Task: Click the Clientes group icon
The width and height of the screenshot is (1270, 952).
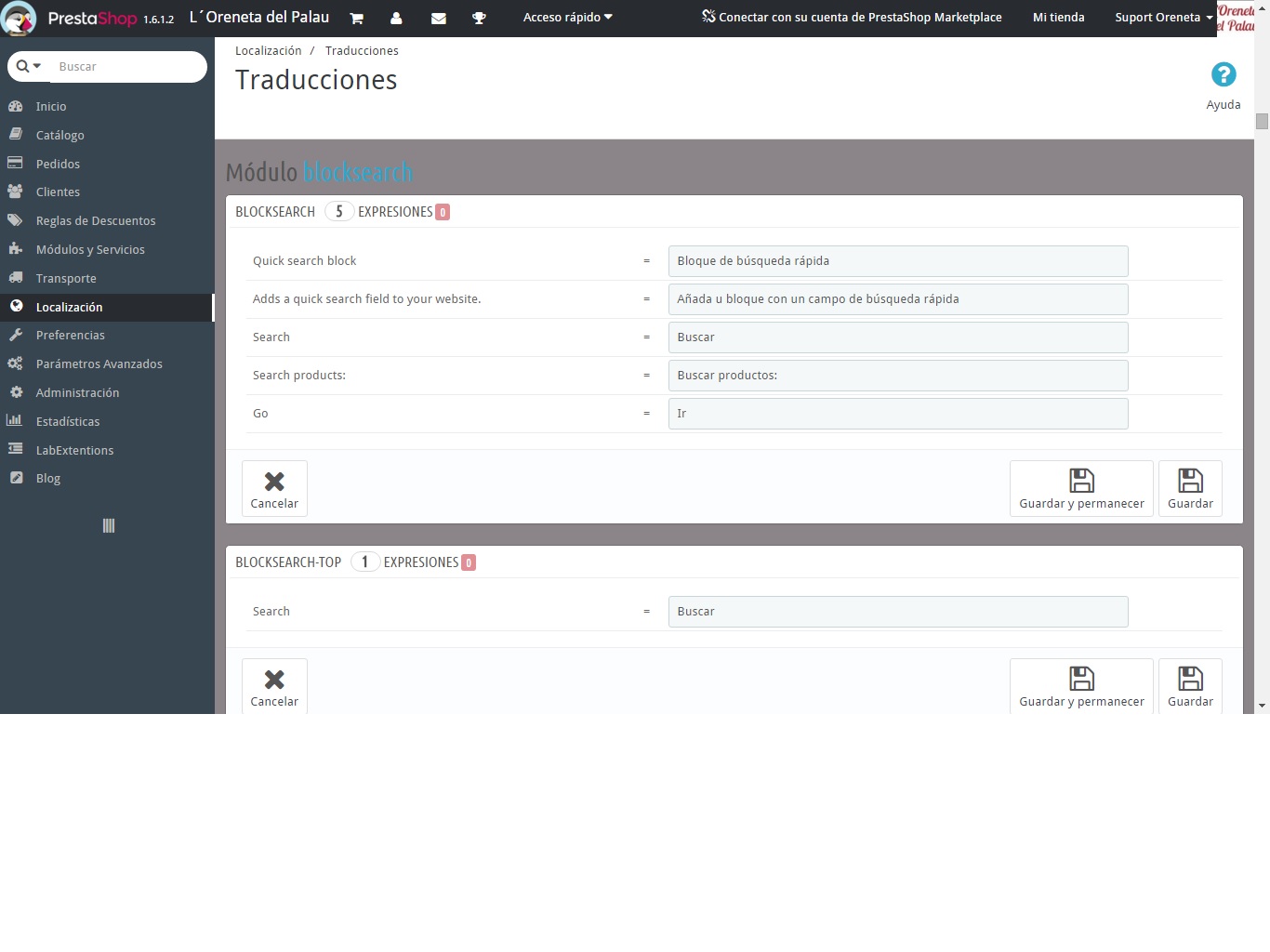Action: (15, 192)
